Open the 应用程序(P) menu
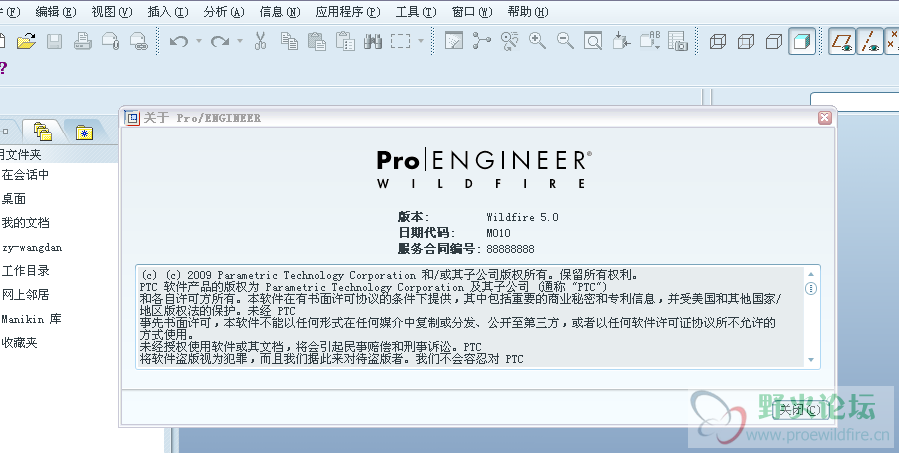This screenshot has height=453, width=899. click(x=348, y=12)
